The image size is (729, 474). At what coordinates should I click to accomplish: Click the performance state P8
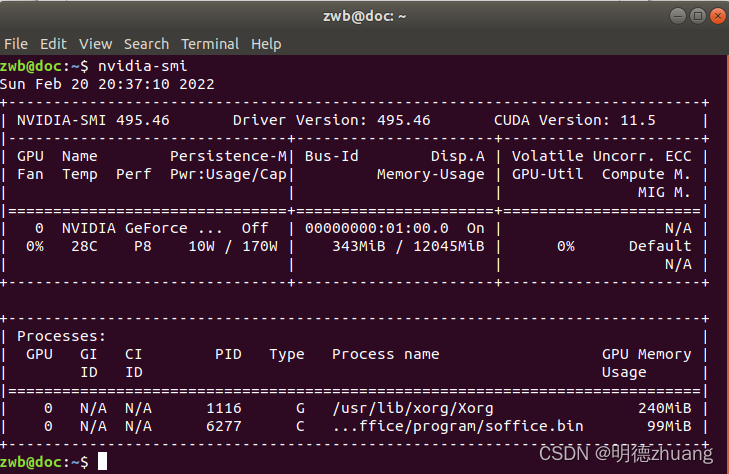point(143,246)
